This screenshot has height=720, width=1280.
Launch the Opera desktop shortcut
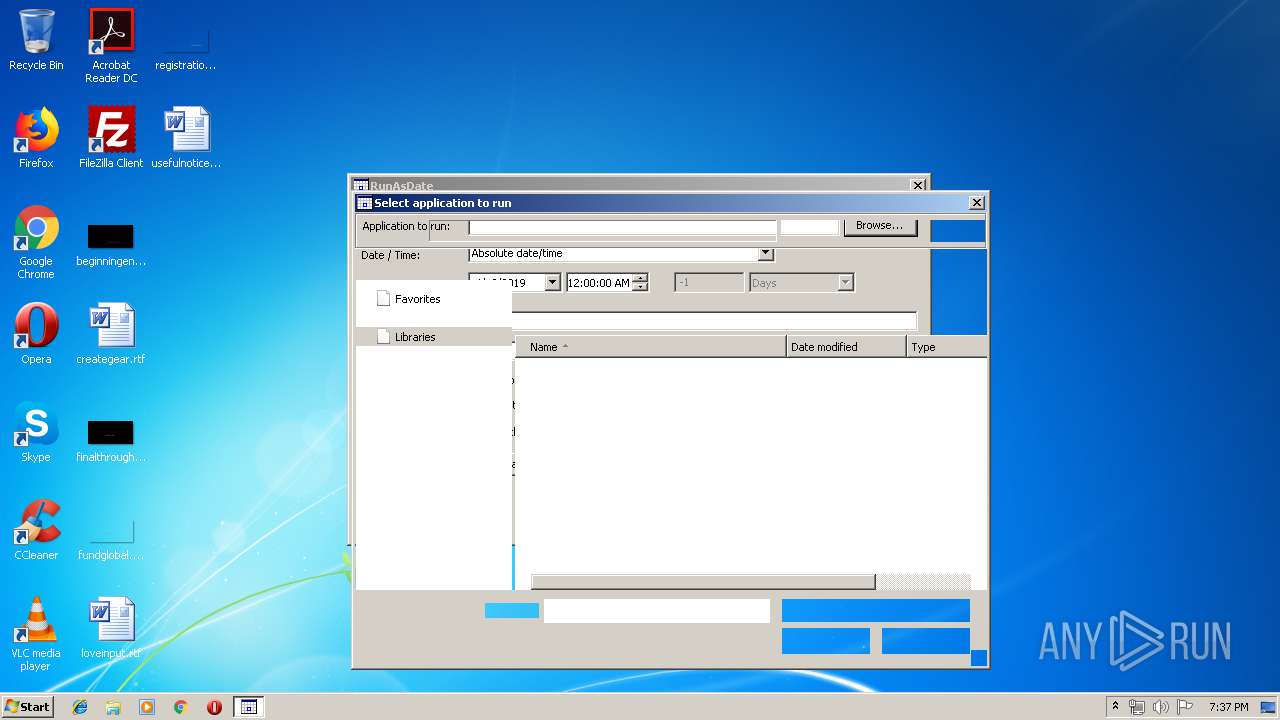pyautogui.click(x=36, y=334)
